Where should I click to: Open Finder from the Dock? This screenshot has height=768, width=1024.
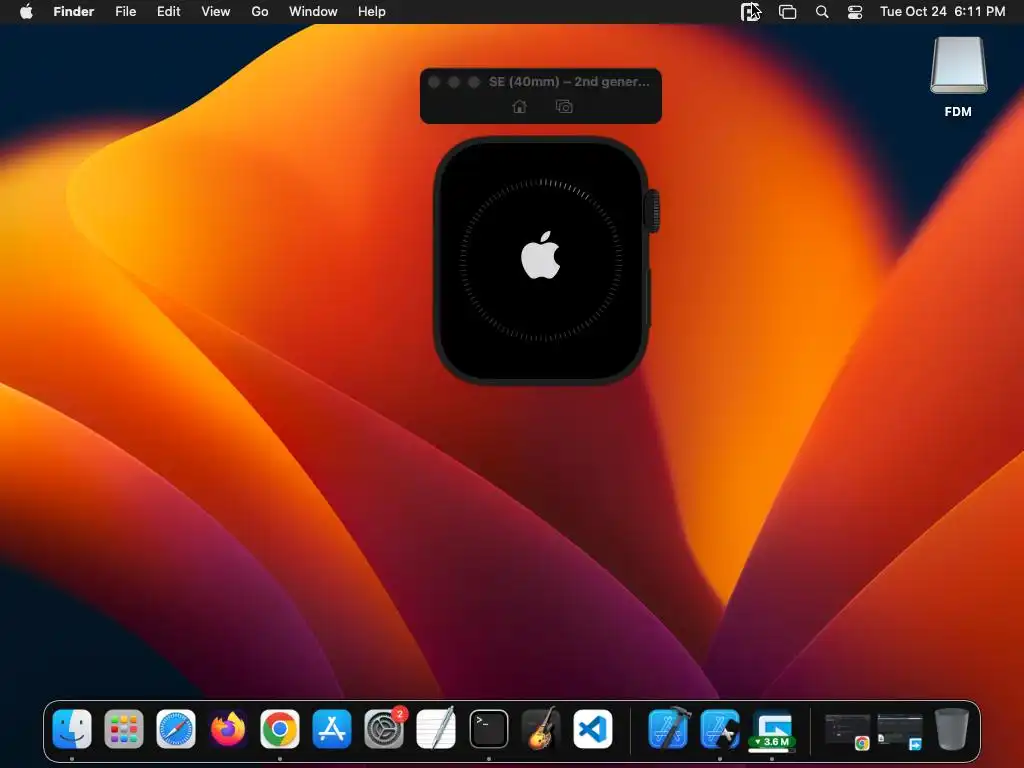(72, 728)
